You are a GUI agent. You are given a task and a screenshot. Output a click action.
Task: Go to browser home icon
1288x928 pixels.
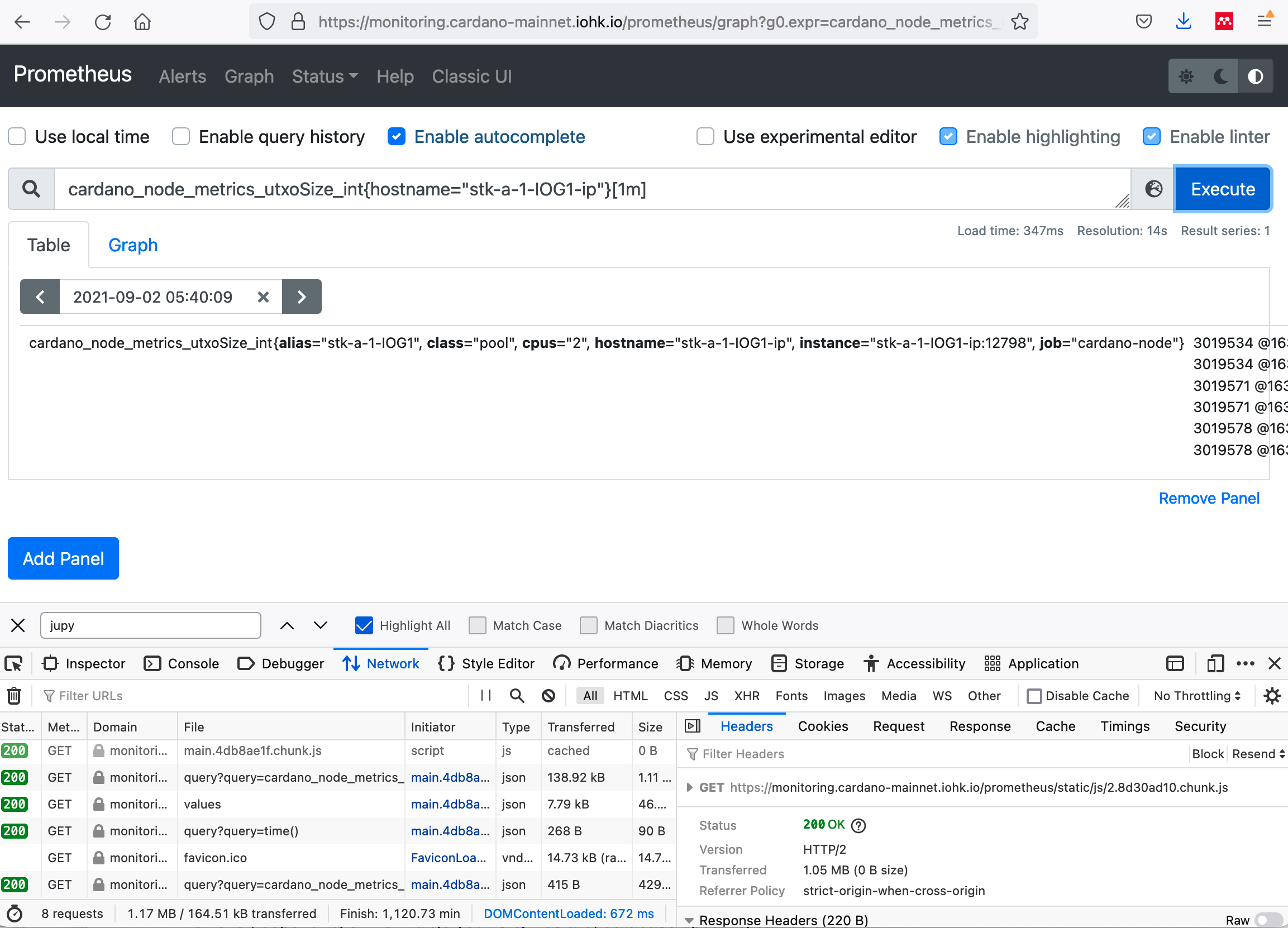click(x=142, y=22)
